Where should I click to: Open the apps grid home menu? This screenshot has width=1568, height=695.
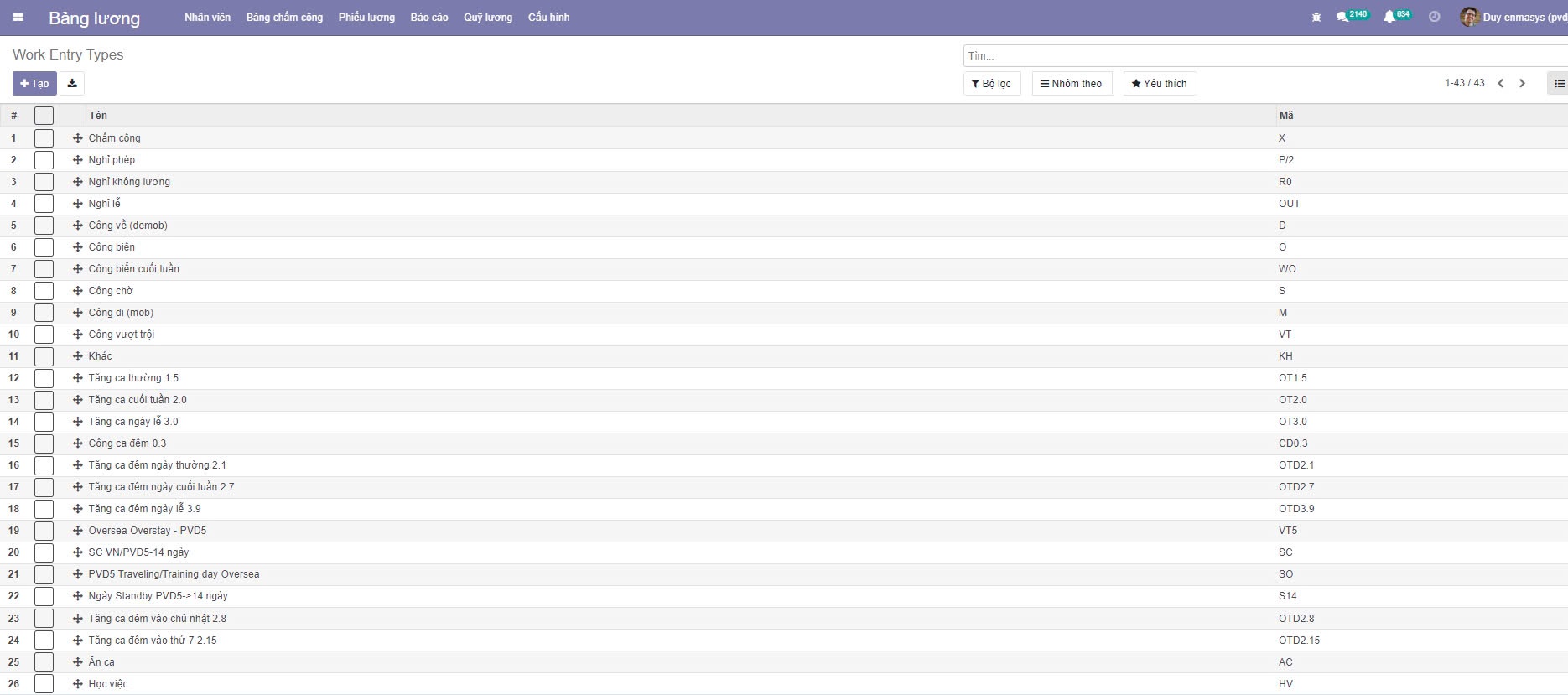tap(18, 18)
